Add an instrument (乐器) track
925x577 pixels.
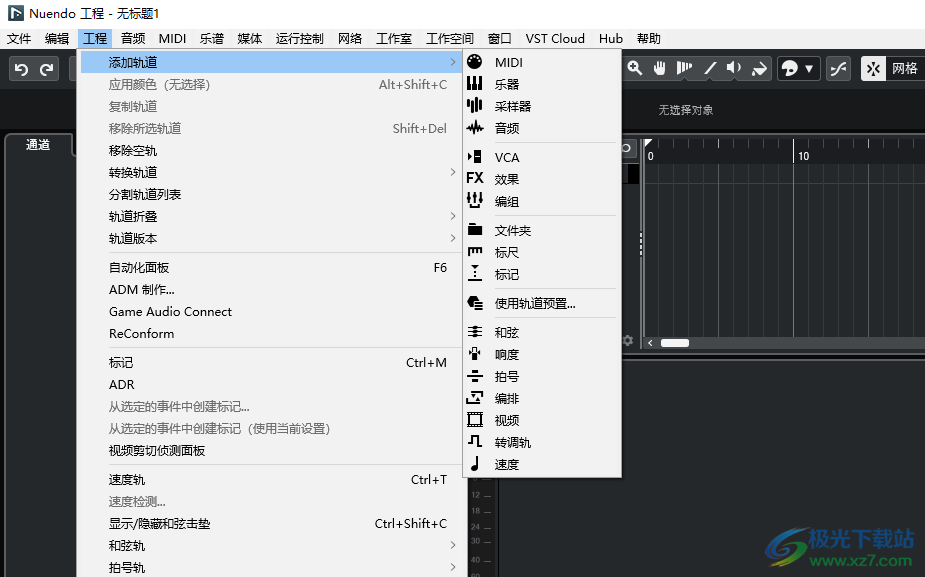[506, 85]
